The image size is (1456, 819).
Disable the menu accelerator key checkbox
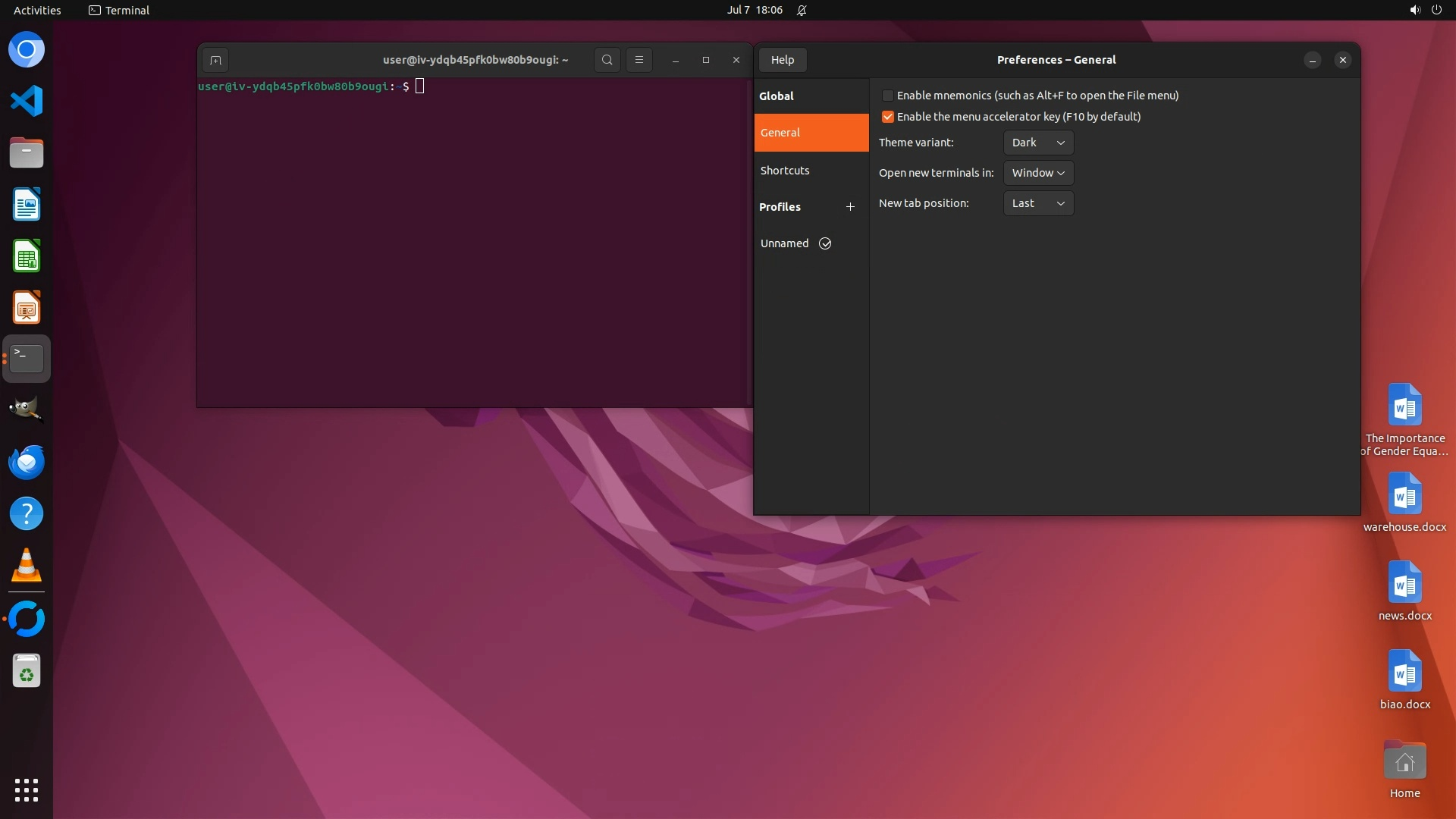[x=887, y=117]
